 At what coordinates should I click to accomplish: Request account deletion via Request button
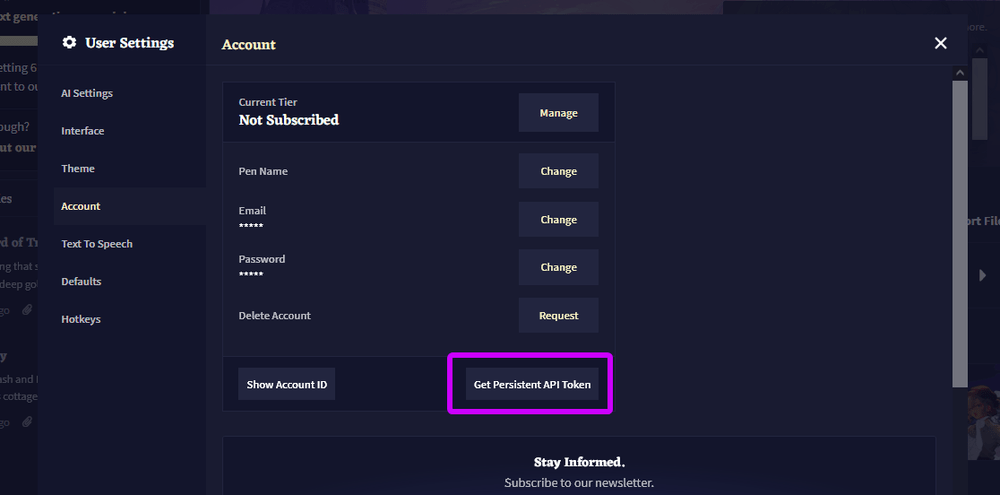point(558,315)
